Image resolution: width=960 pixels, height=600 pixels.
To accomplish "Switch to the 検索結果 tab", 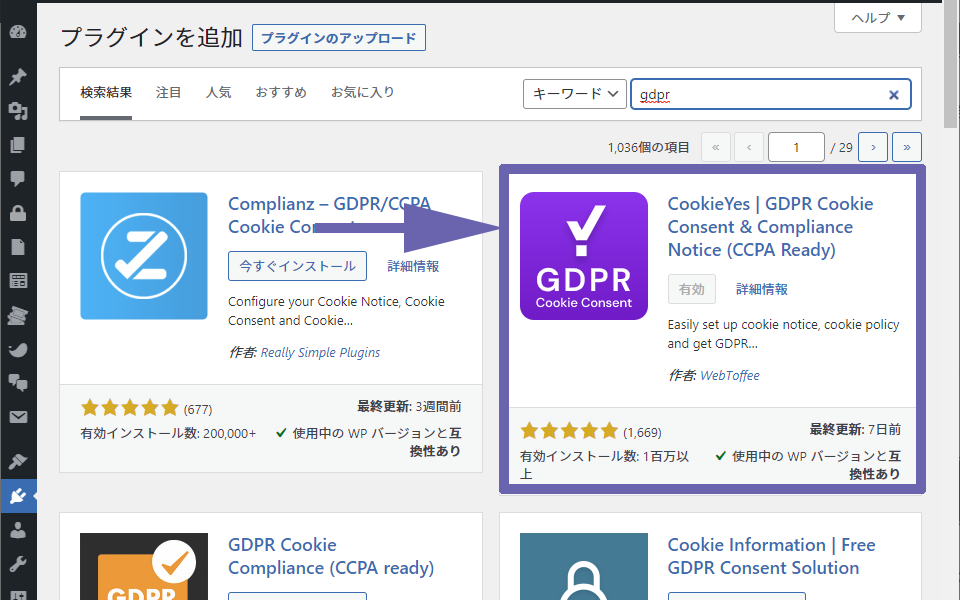I will tap(106, 92).
